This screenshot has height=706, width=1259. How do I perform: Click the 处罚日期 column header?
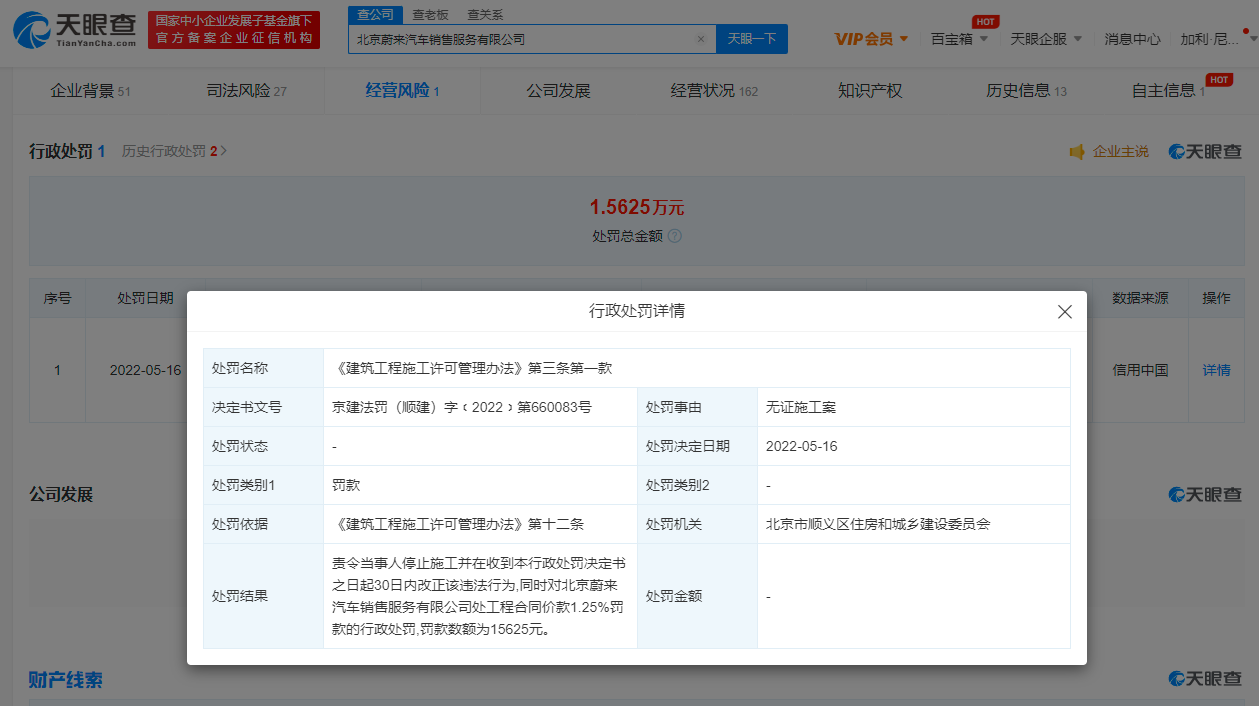[x=145, y=298]
